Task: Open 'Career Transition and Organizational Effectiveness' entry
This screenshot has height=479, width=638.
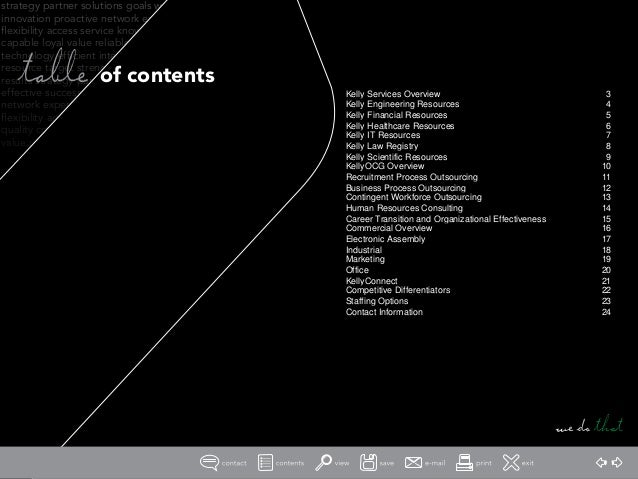Action: [x=446, y=219]
